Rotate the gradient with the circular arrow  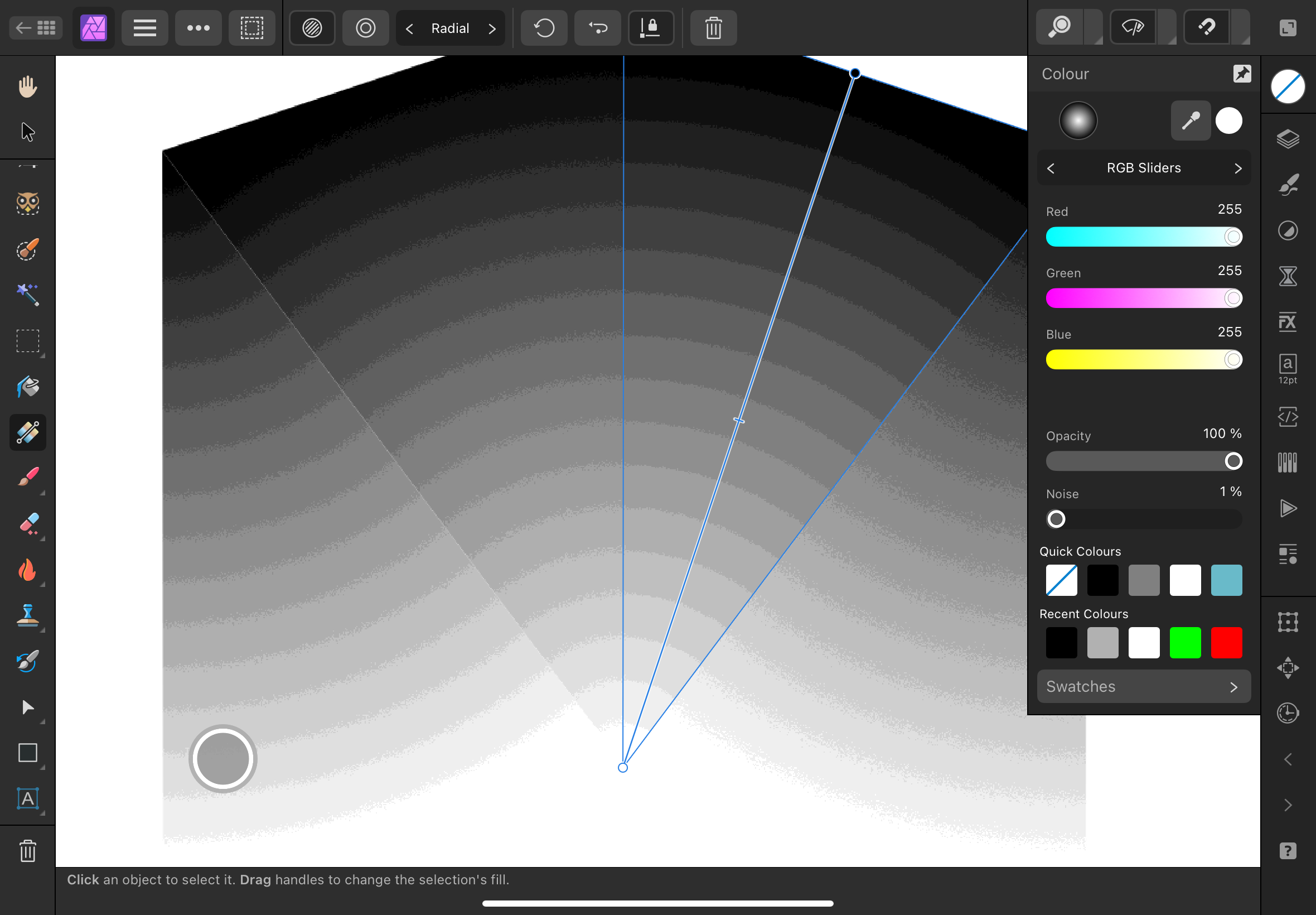(x=544, y=27)
